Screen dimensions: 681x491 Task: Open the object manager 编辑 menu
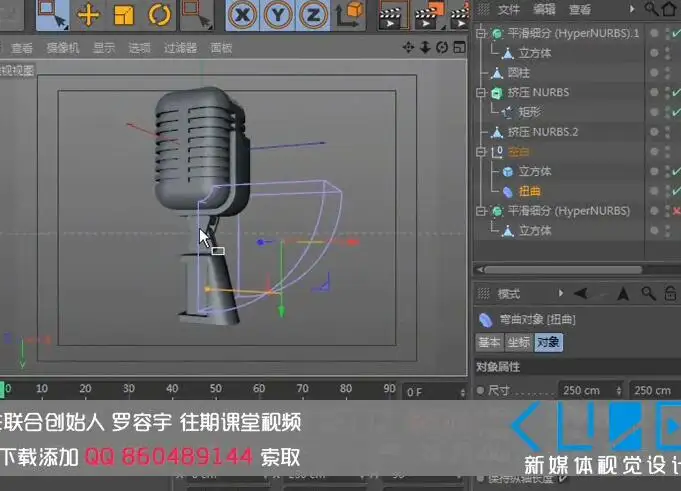pos(544,9)
